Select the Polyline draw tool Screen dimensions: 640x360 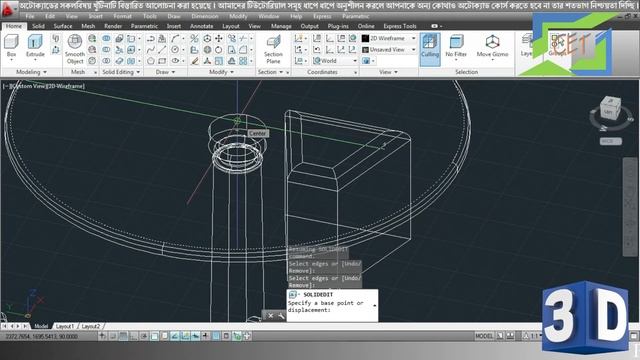pos(151,38)
